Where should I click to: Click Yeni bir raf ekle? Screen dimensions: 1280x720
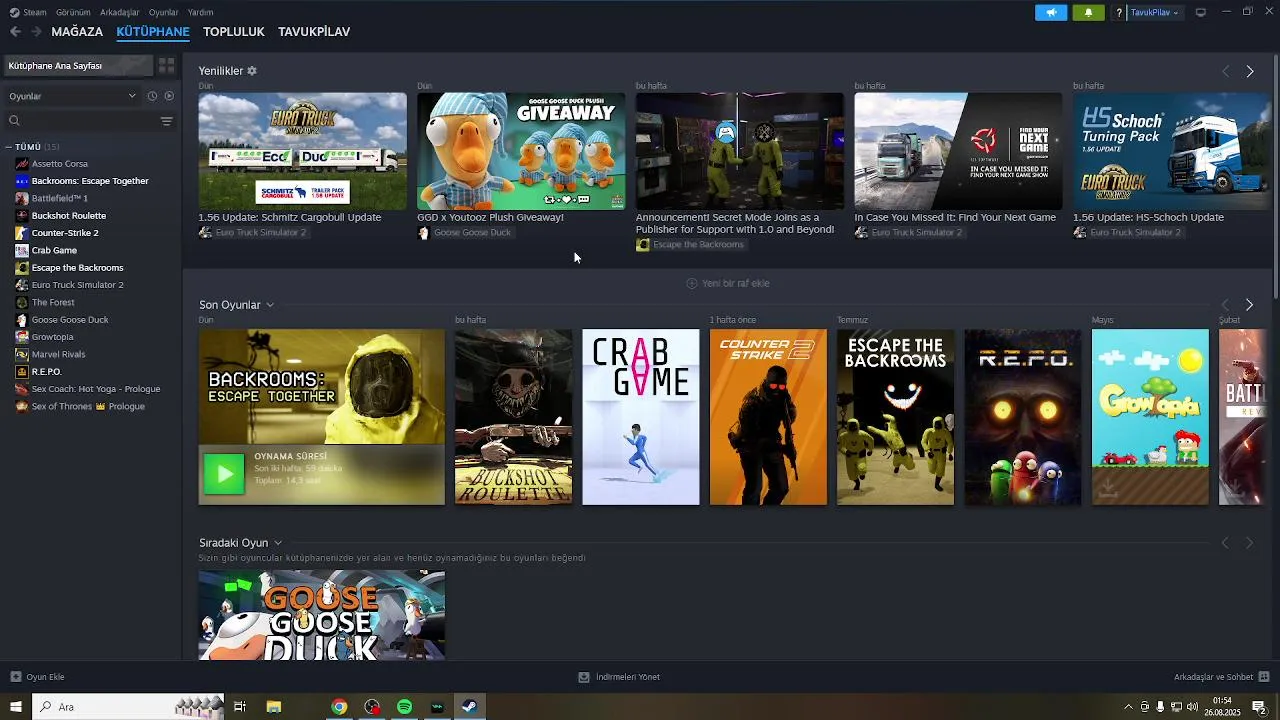[x=728, y=283]
